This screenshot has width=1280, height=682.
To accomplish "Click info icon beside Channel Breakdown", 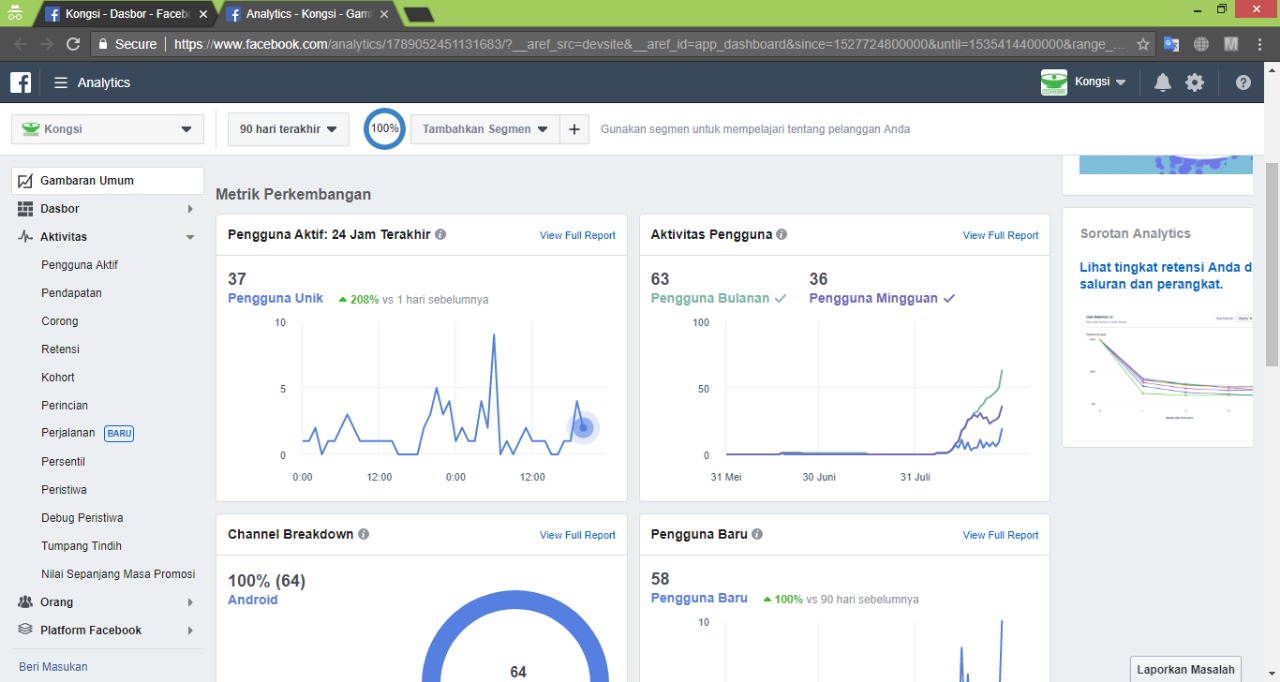I will pos(364,534).
